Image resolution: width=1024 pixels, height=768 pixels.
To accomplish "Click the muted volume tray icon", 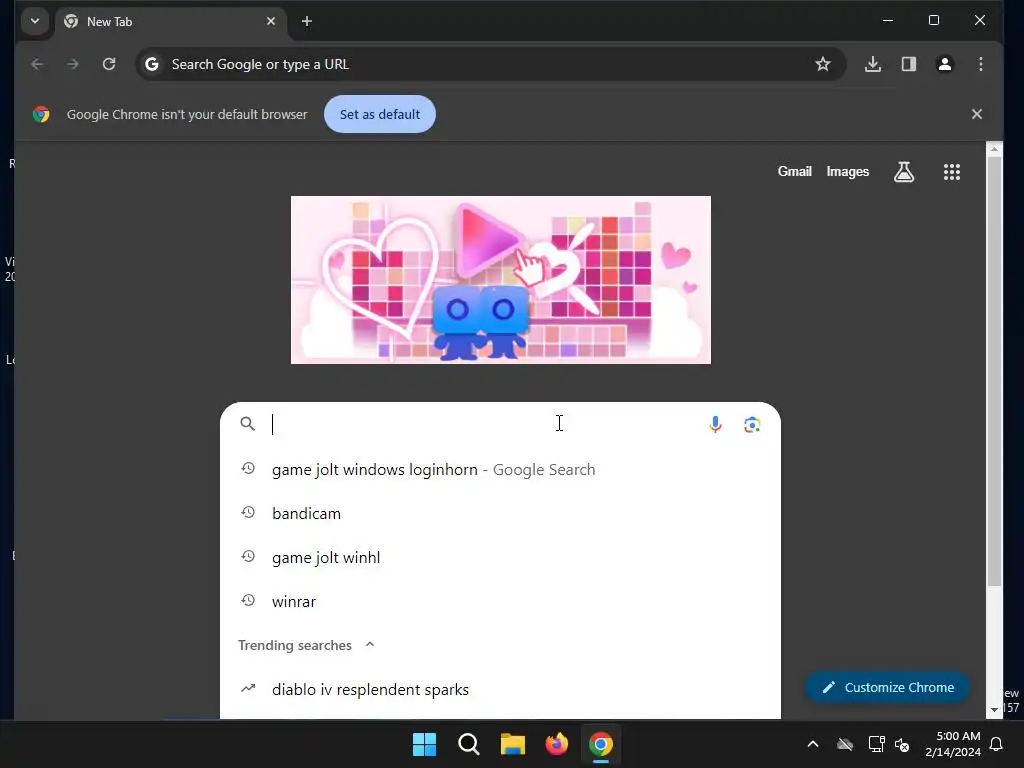I will tap(902, 744).
